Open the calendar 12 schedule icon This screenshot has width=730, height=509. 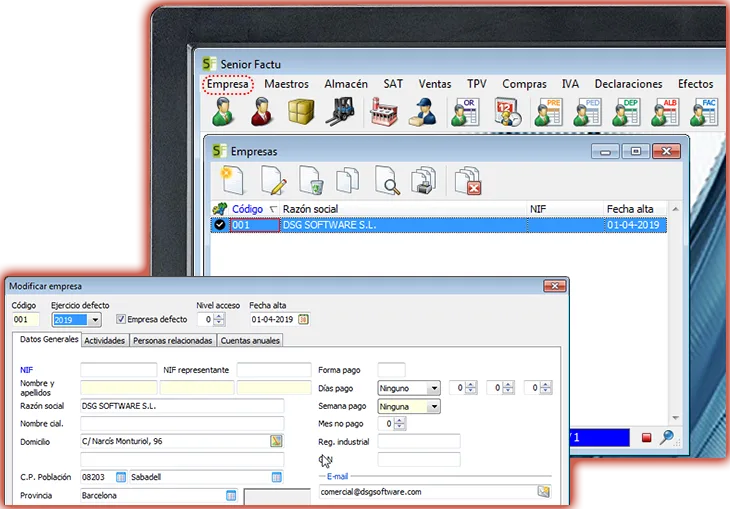(507, 112)
